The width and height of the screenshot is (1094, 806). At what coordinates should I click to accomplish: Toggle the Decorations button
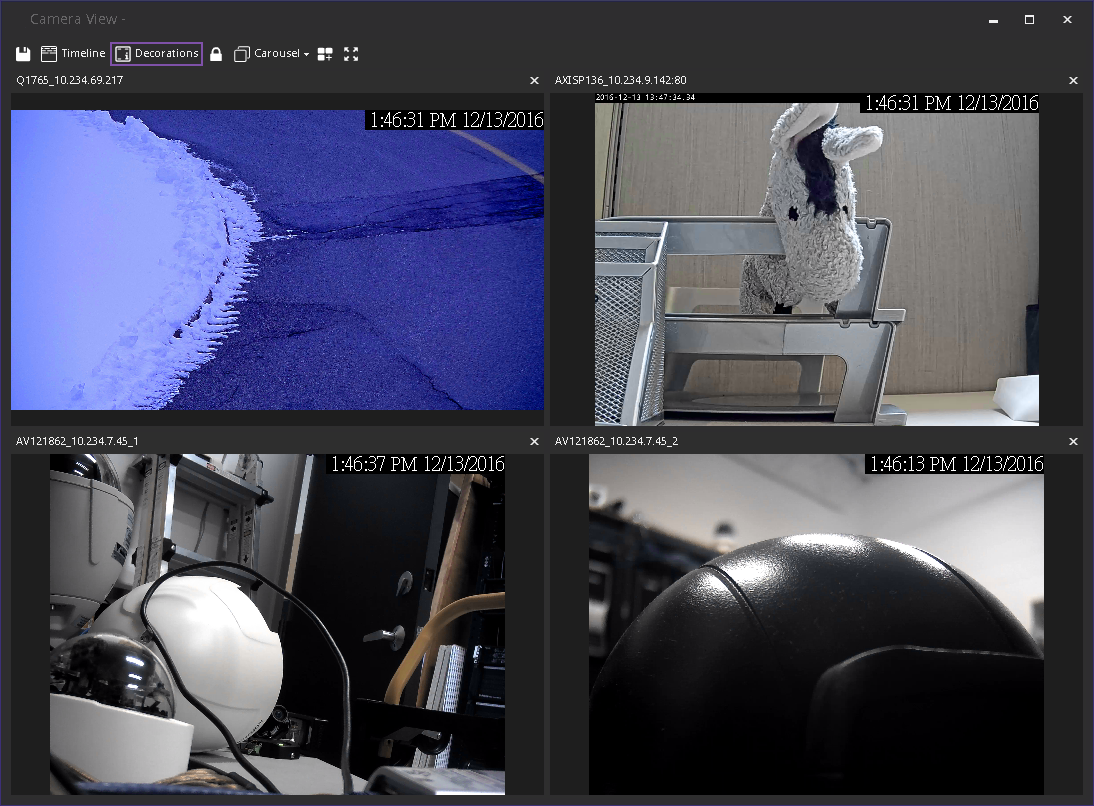coord(156,54)
